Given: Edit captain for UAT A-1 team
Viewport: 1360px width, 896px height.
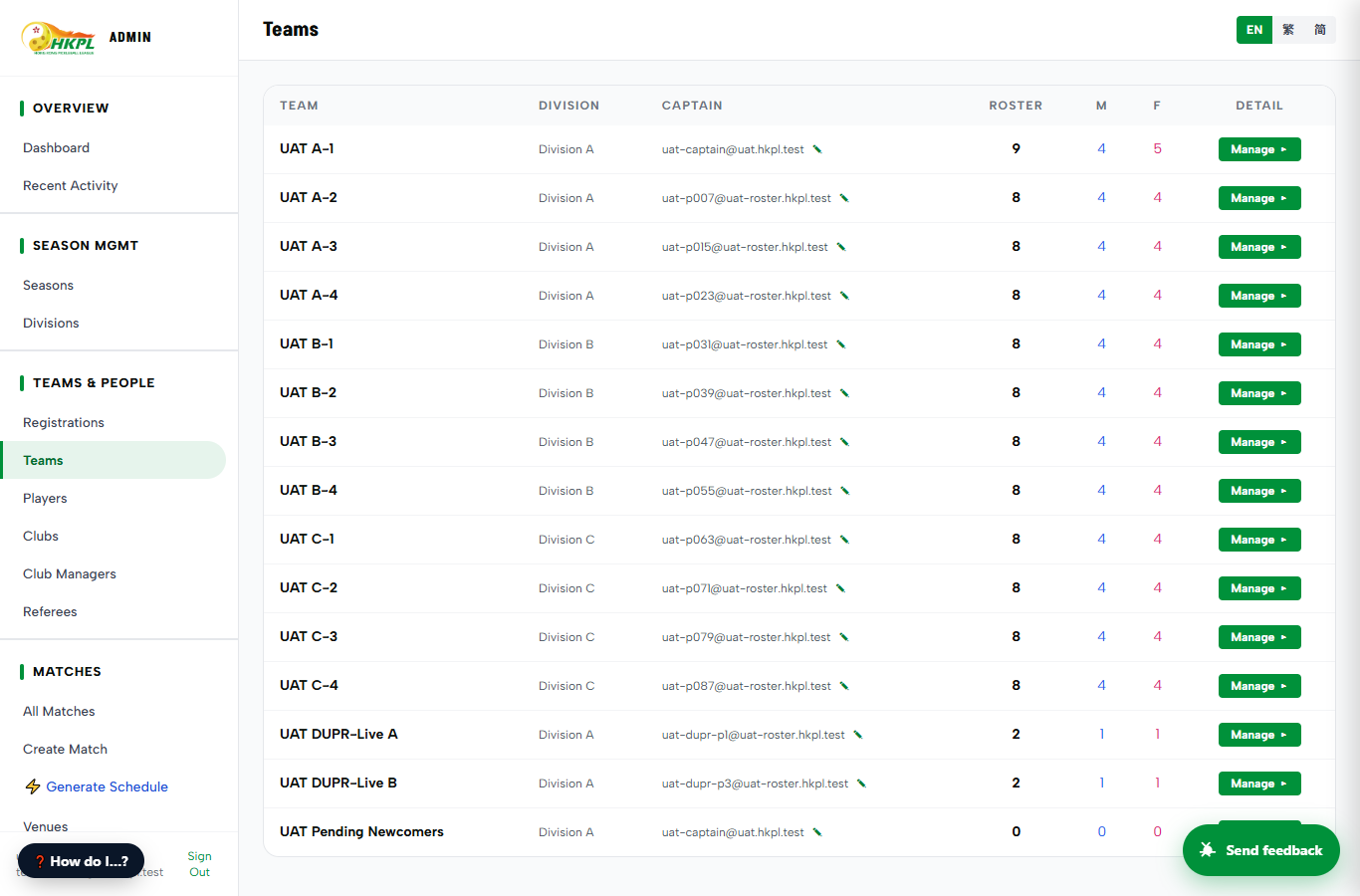Looking at the screenshot, I should tap(817, 149).
